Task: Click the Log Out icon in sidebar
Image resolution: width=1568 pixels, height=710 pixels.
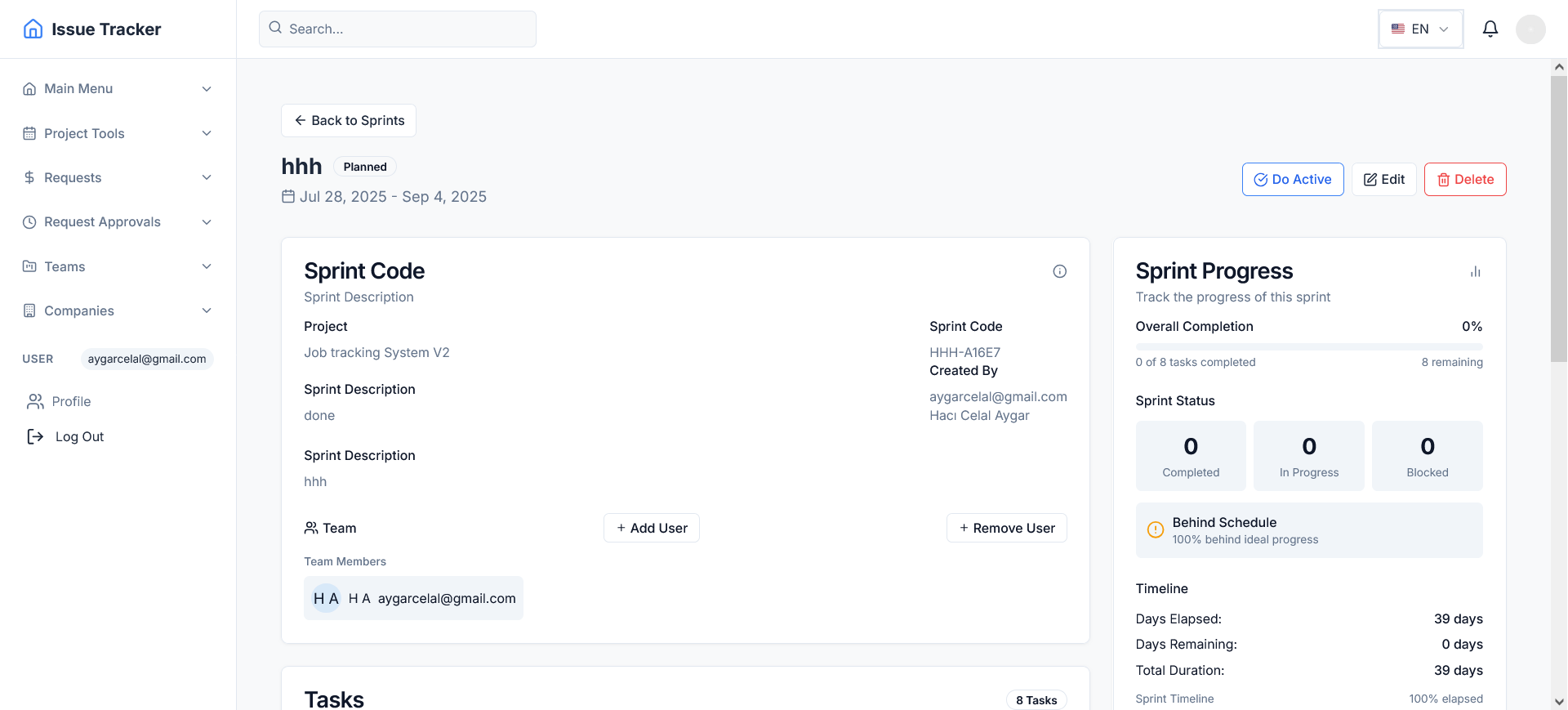Action: pos(34,436)
